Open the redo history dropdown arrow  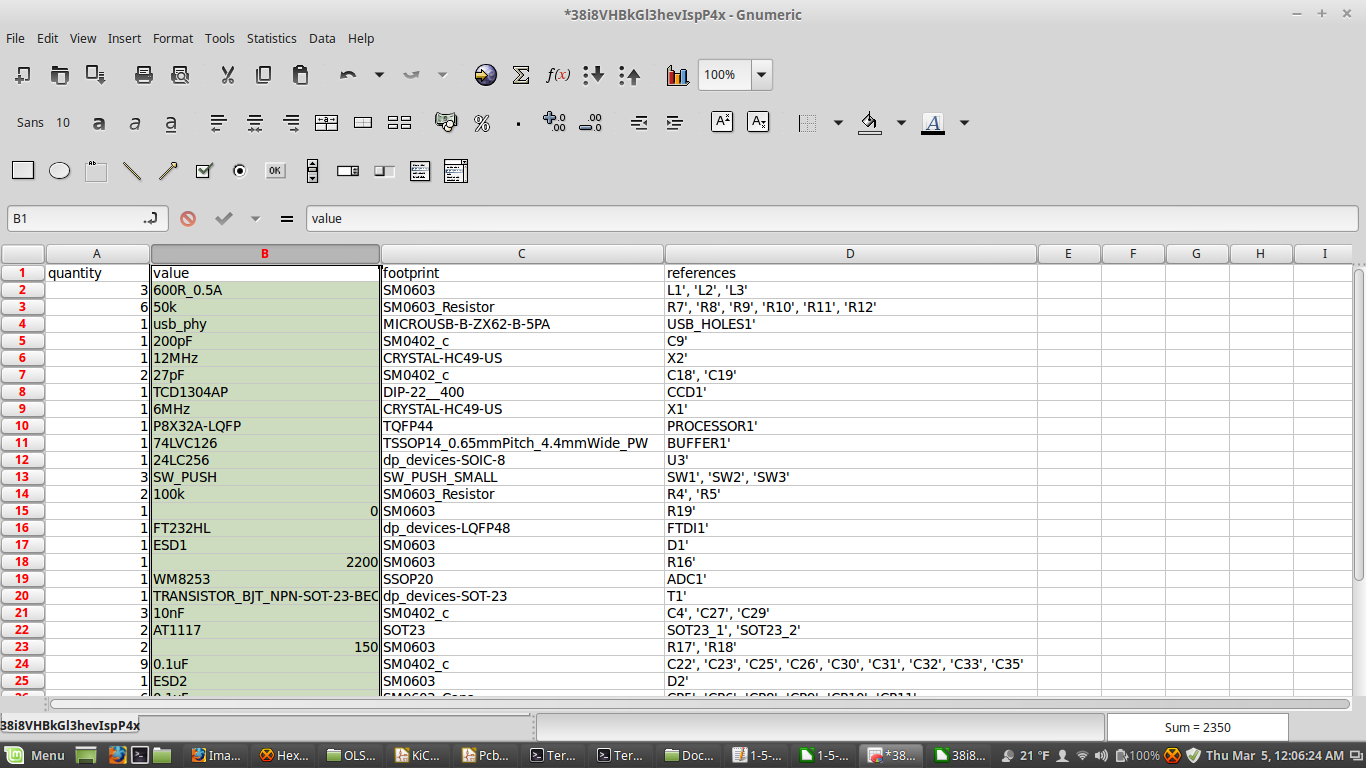(x=443, y=75)
